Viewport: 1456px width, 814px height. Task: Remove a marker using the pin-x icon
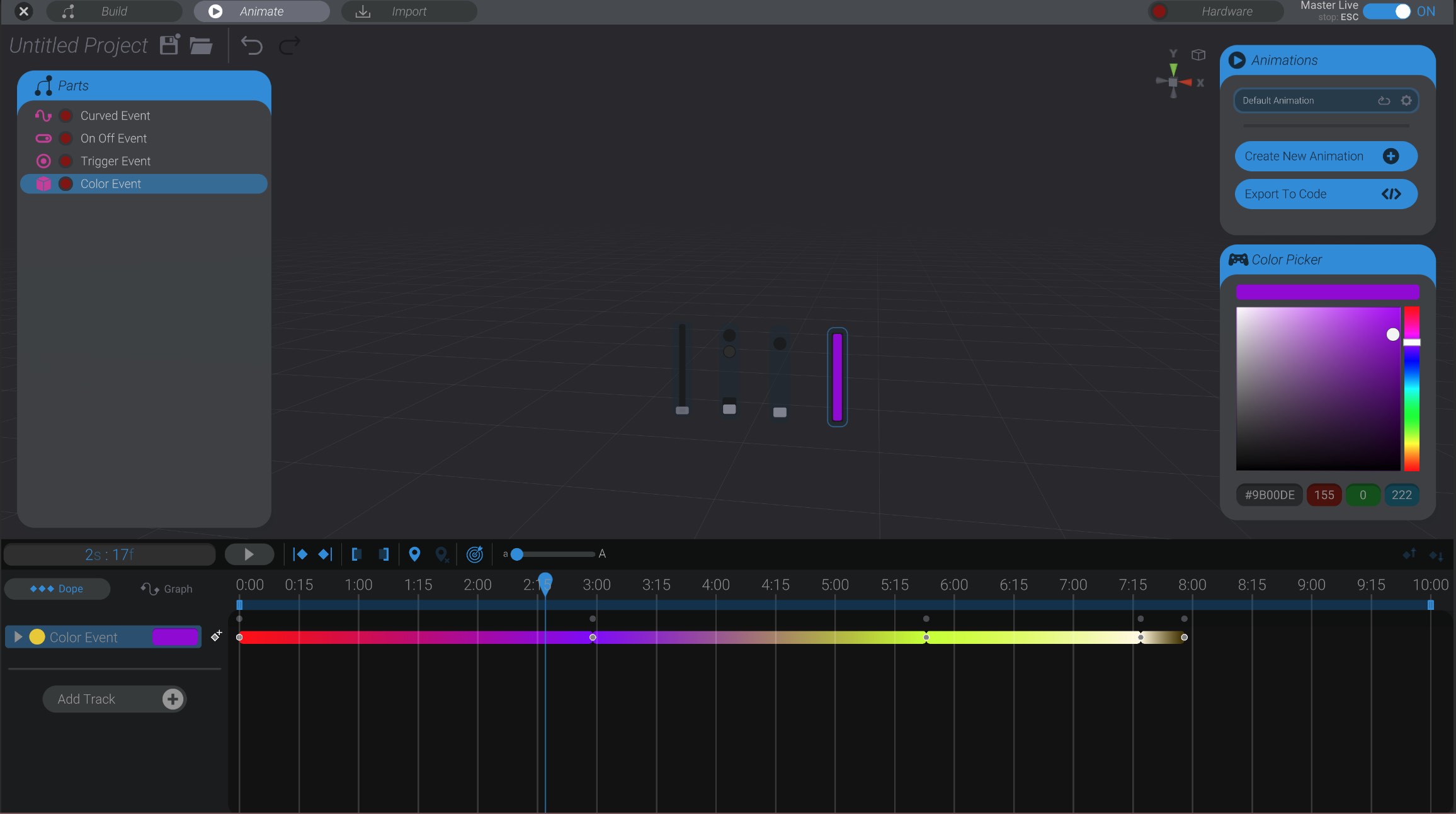[x=443, y=555]
